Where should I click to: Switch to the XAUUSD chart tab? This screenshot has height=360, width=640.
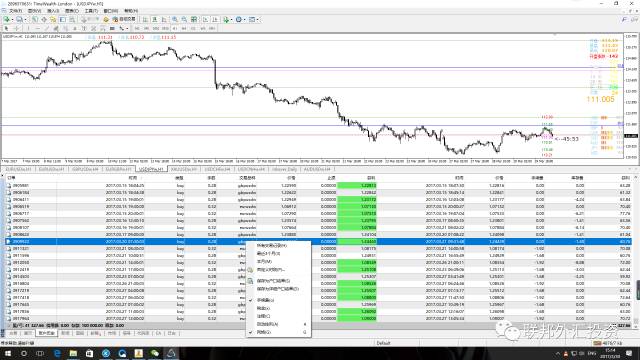pyautogui.click(x=184, y=169)
